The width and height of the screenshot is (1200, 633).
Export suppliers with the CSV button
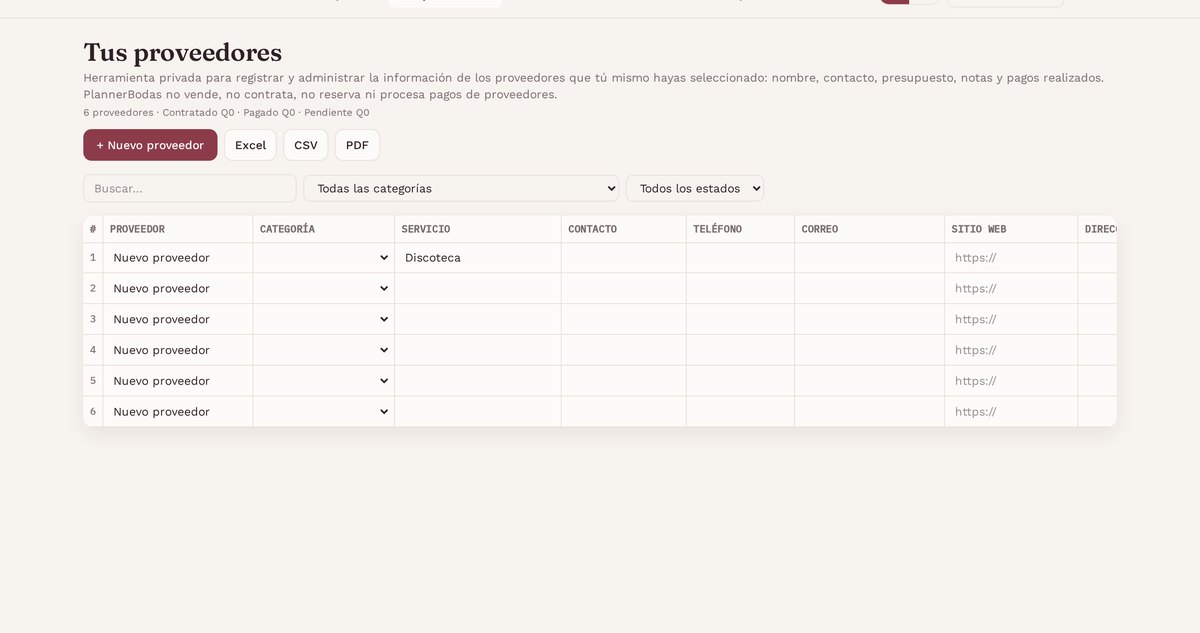306,145
